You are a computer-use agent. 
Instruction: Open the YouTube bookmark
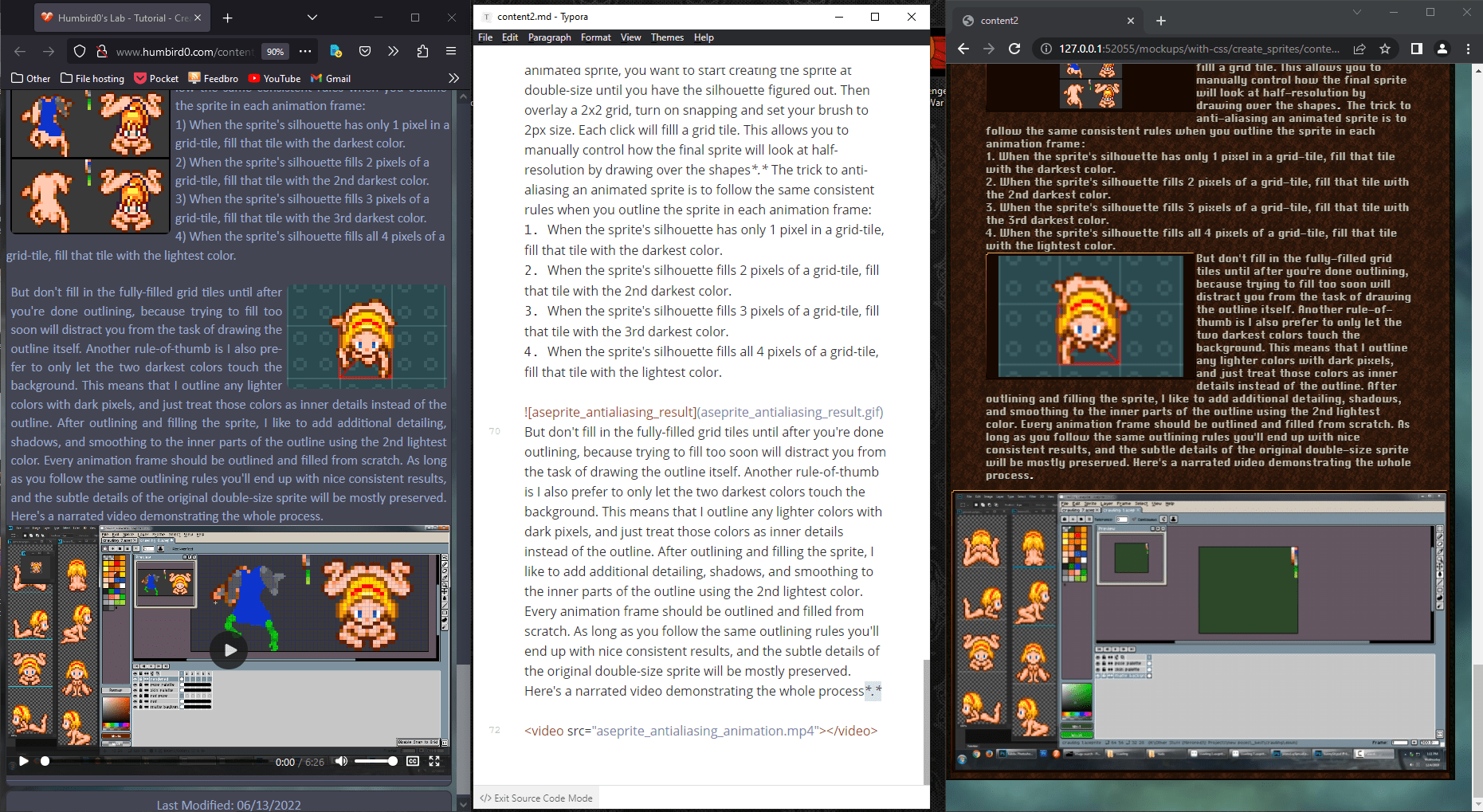point(274,78)
